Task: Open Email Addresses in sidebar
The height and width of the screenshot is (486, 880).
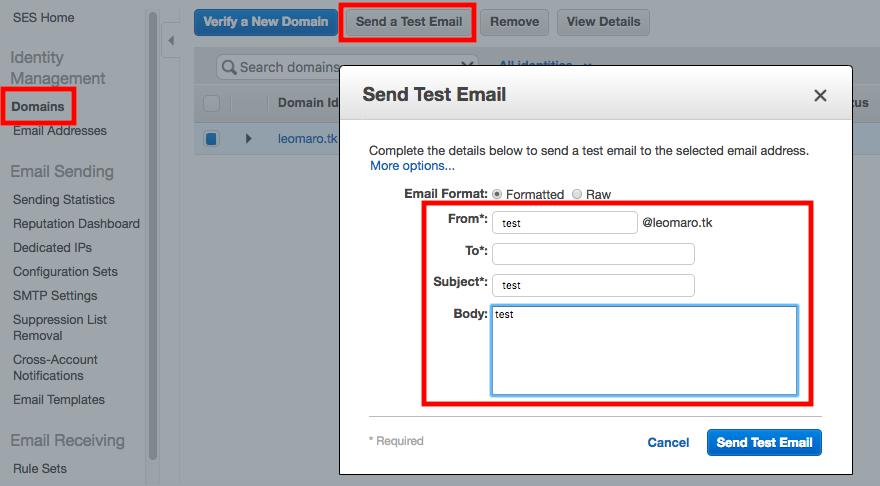Action: [60, 131]
